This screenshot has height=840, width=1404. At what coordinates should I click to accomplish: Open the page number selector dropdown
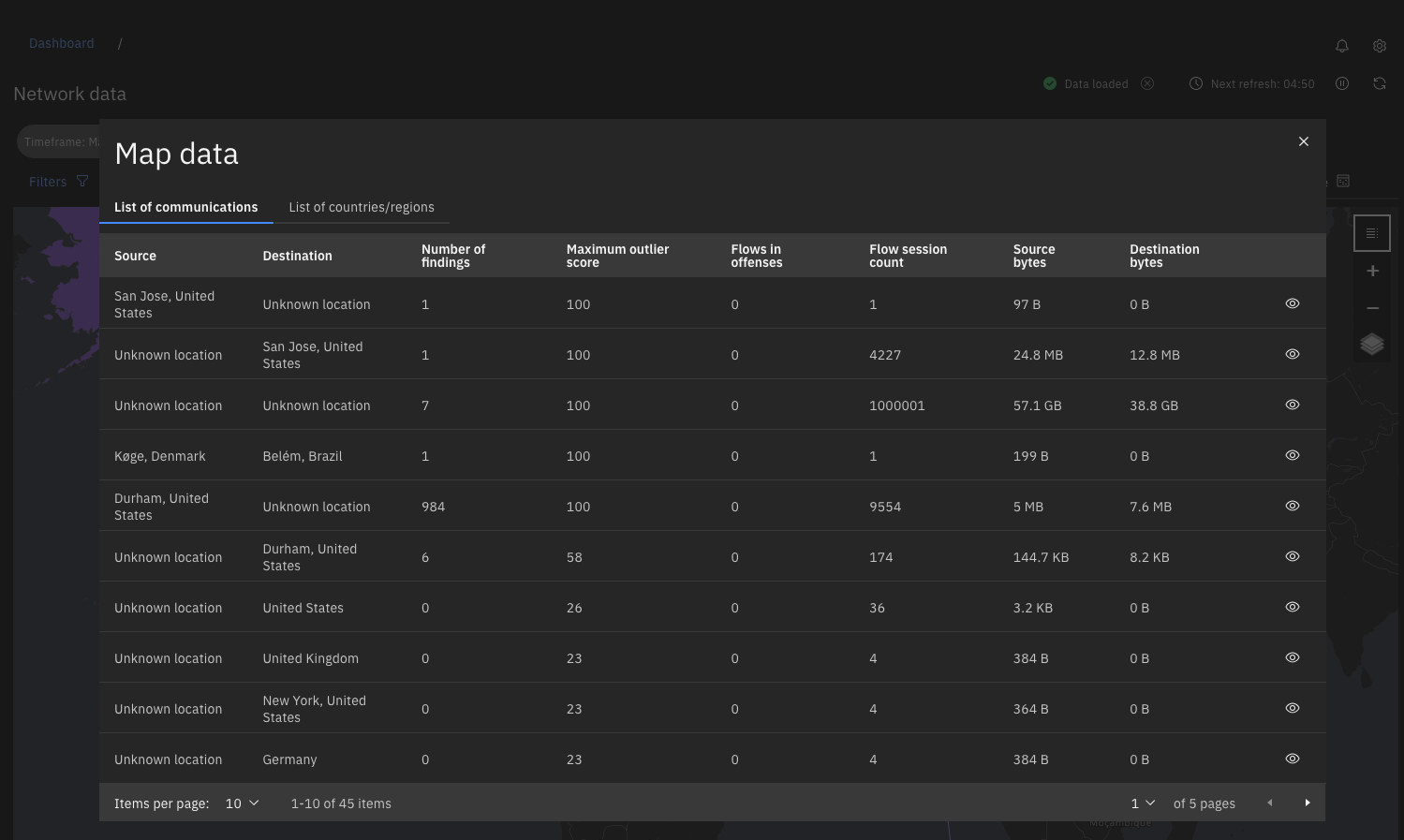click(x=1143, y=803)
